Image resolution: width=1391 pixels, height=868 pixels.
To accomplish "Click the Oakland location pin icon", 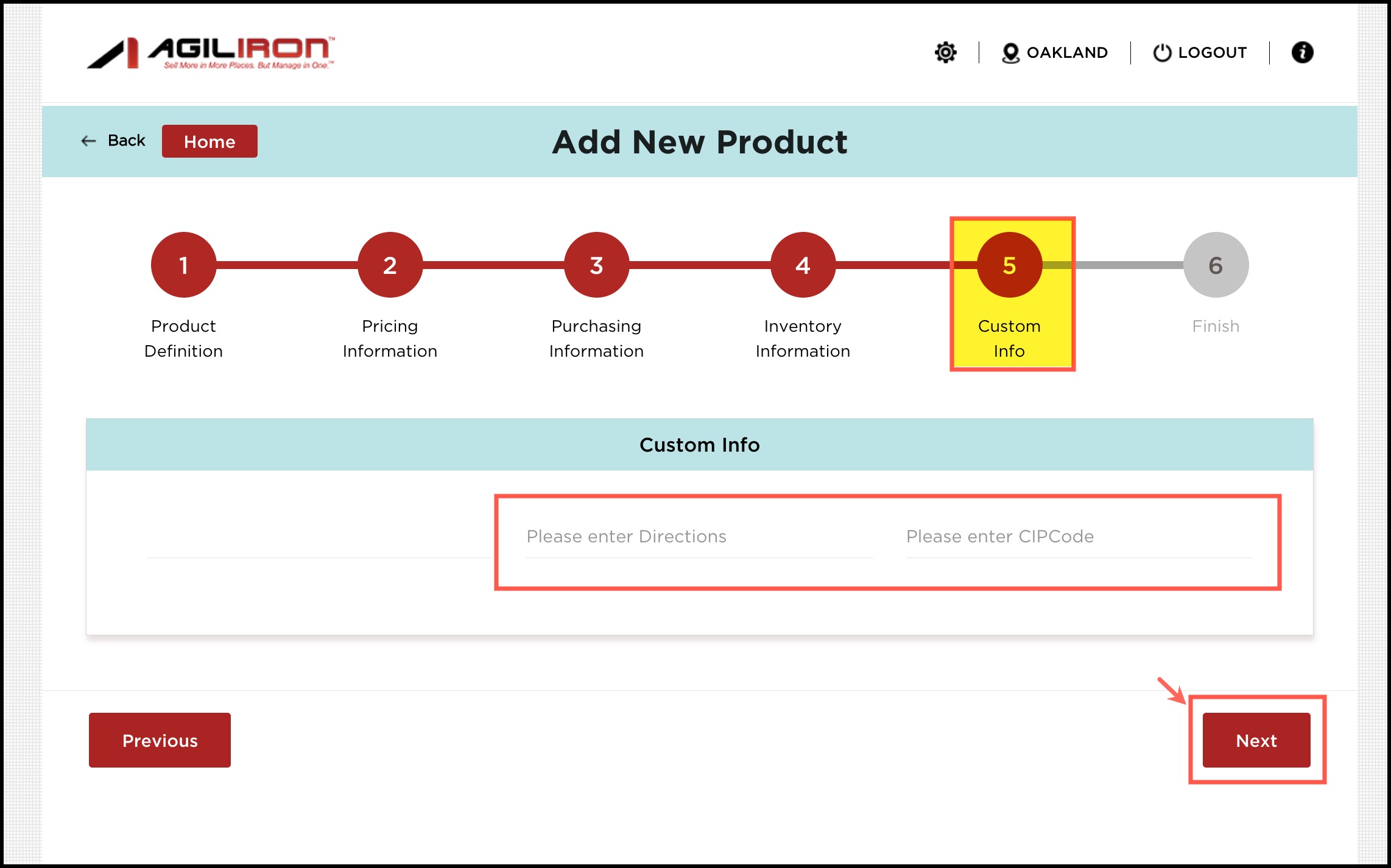I will tap(1010, 53).
